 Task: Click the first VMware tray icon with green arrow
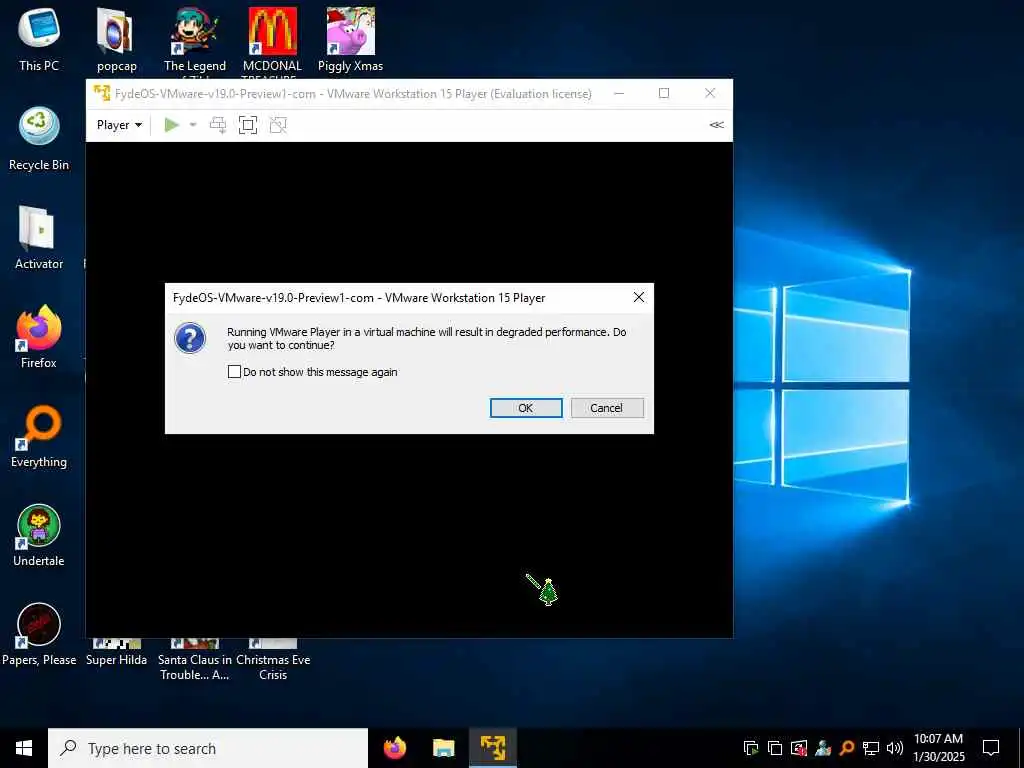751,748
